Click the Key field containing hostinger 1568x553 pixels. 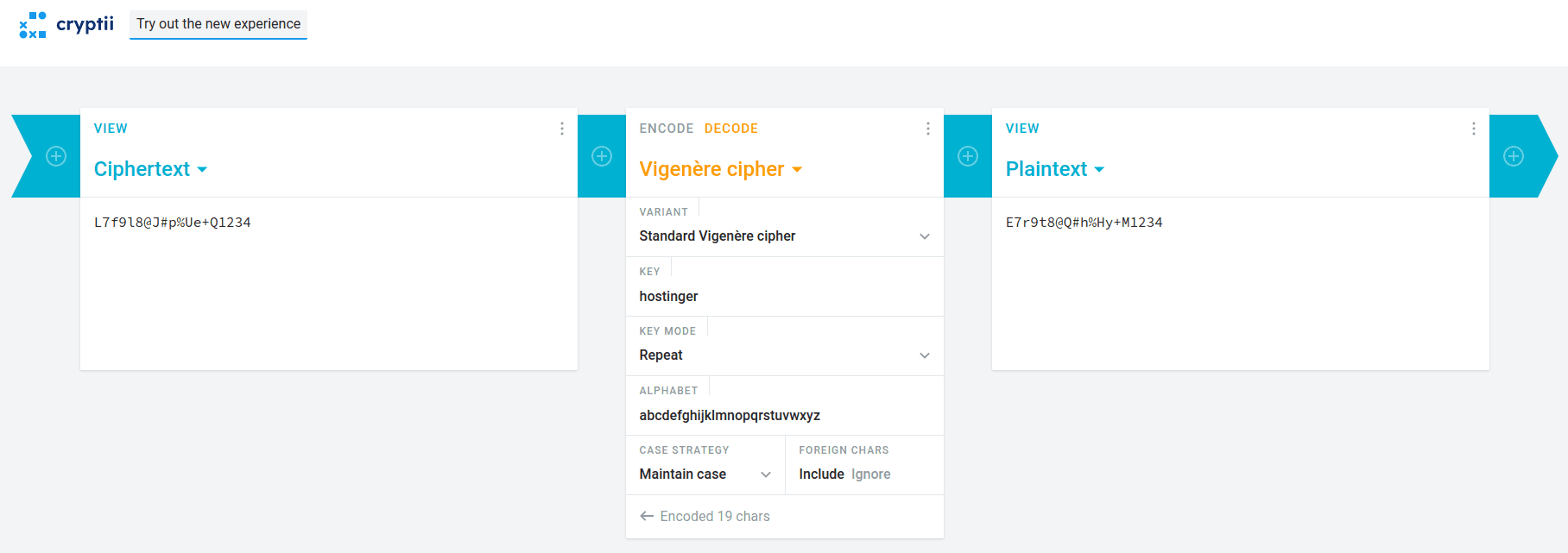tap(785, 297)
